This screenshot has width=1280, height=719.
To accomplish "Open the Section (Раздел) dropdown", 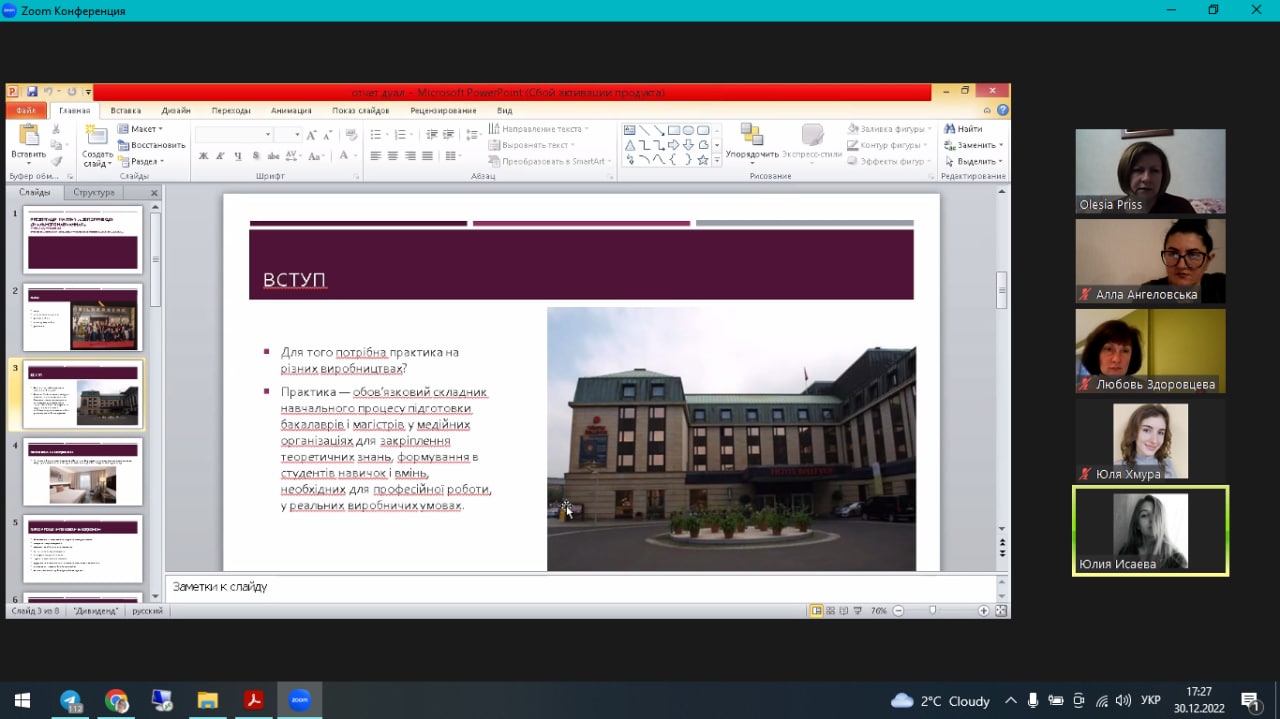I will [x=140, y=161].
